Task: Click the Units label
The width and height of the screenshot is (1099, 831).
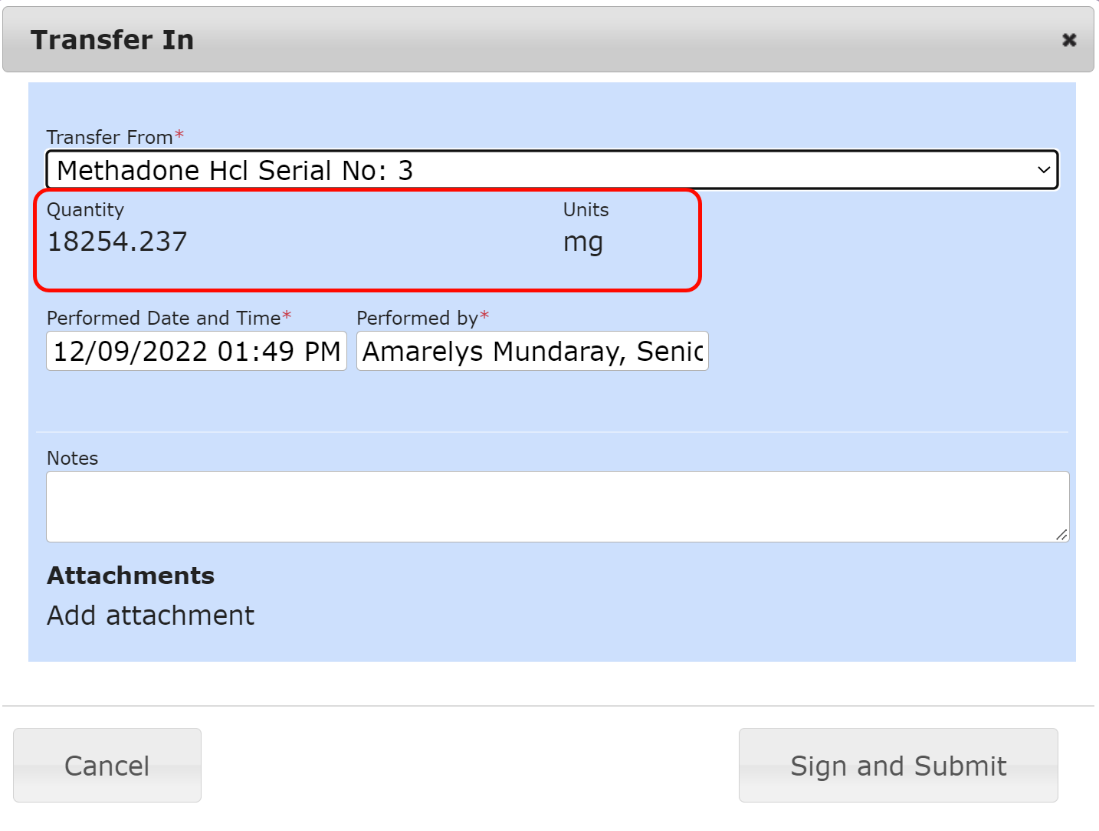Action: tap(586, 210)
